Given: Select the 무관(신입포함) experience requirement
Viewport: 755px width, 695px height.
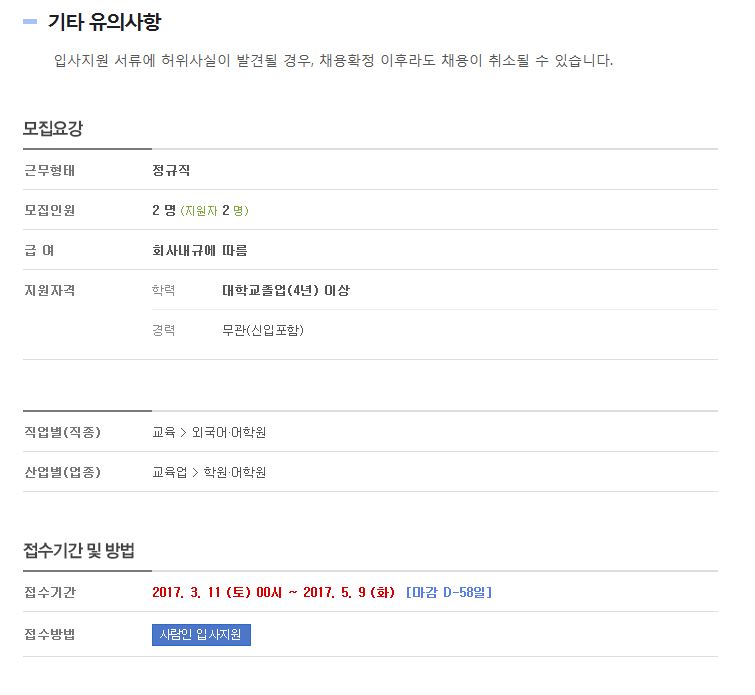Looking at the screenshot, I should (x=263, y=330).
